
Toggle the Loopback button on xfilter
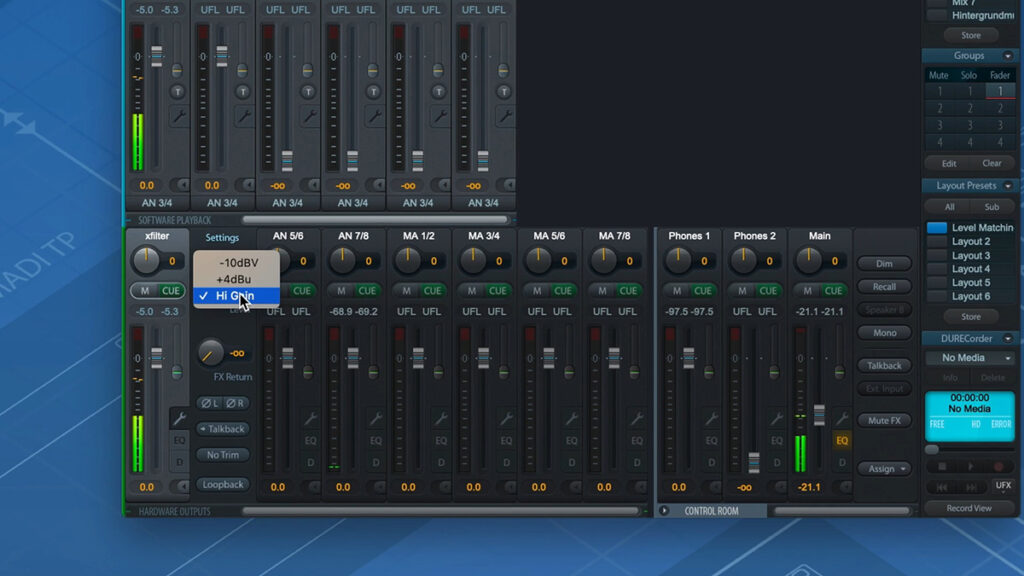(222, 484)
